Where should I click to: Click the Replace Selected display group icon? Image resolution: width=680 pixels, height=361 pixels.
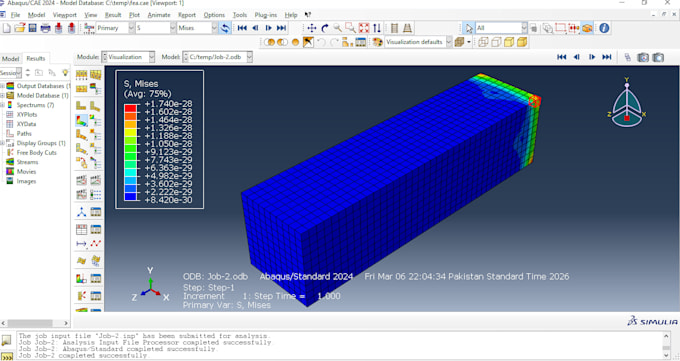[x=270, y=42]
